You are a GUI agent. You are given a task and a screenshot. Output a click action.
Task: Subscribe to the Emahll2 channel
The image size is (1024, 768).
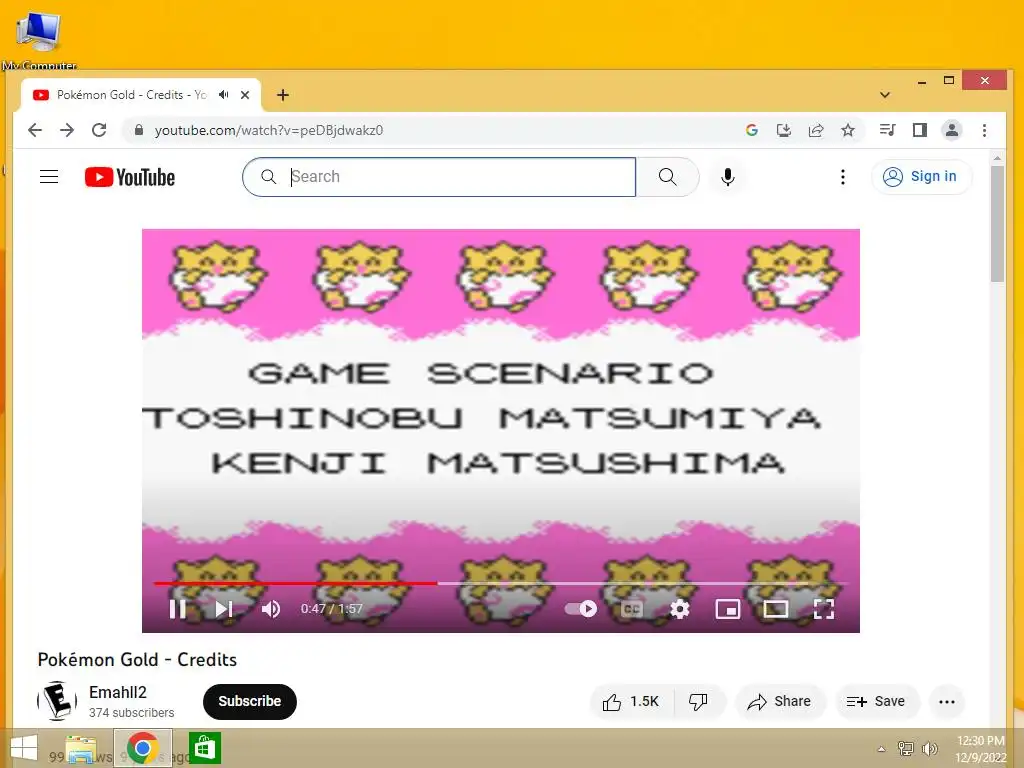[x=249, y=701]
